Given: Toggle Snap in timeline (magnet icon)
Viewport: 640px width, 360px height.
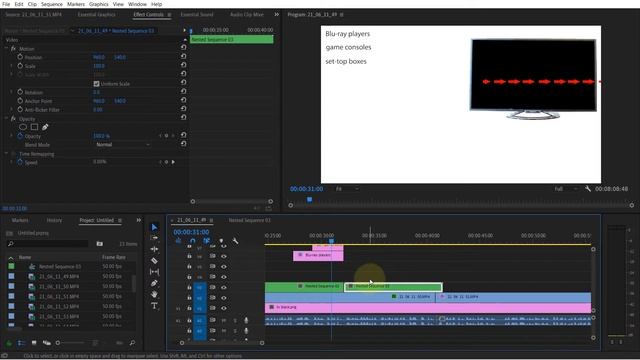Looking at the screenshot, I should pos(193,241).
